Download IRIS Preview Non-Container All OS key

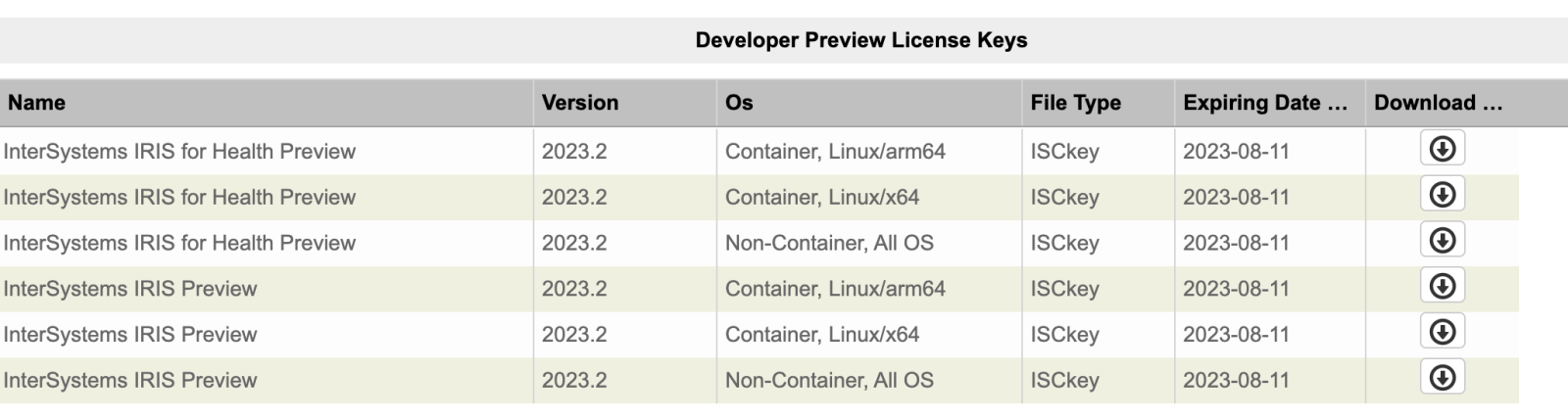1442,378
